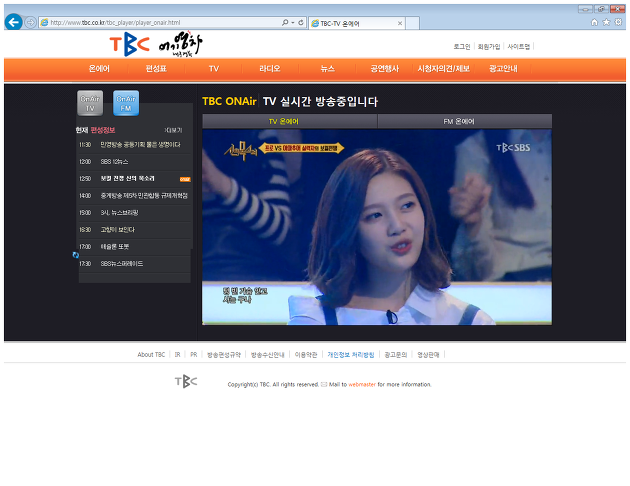Open the IR footer link
This screenshot has height=486, width=630.
pyautogui.click(x=177, y=355)
